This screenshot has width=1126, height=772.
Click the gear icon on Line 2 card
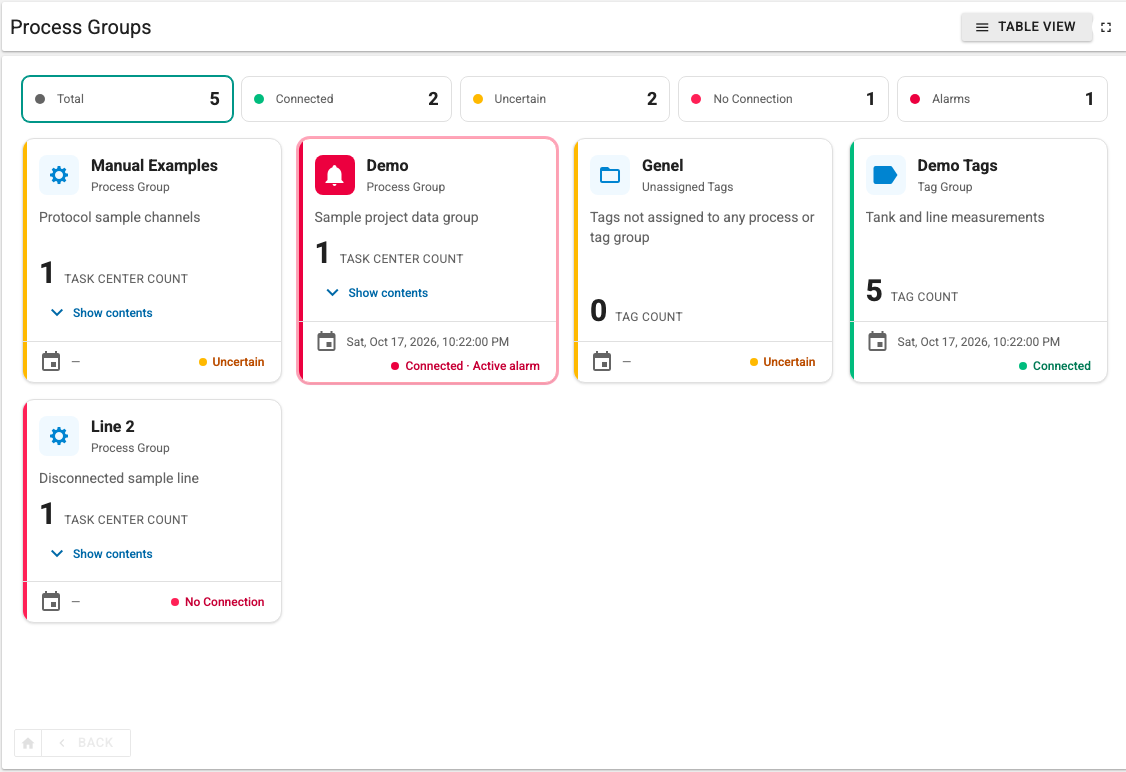pyautogui.click(x=59, y=436)
